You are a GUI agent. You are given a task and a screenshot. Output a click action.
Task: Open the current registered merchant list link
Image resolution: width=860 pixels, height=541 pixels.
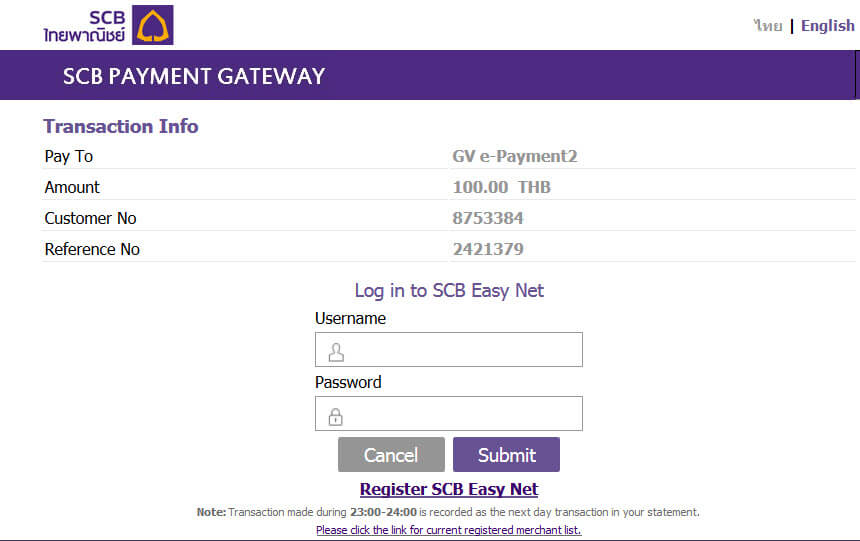coord(448,530)
